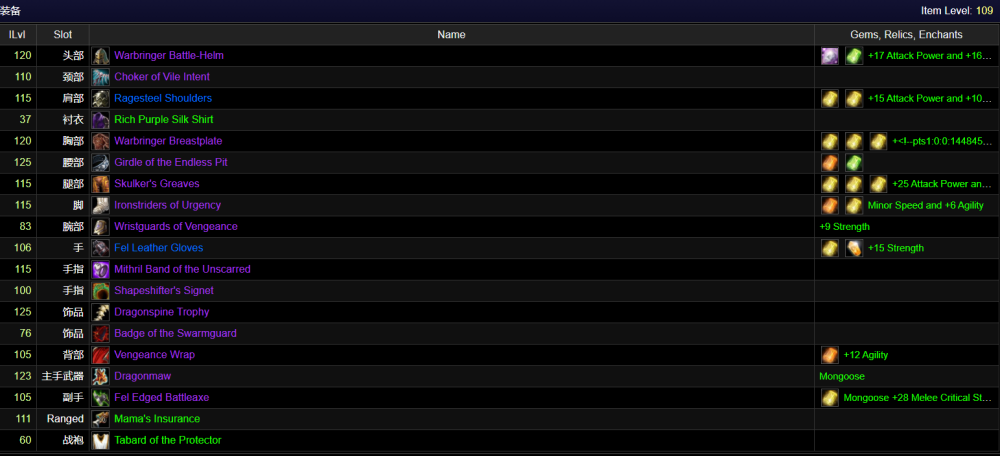
Task: Click the Mithril Band of the Unscarred icon
Action: [100, 269]
